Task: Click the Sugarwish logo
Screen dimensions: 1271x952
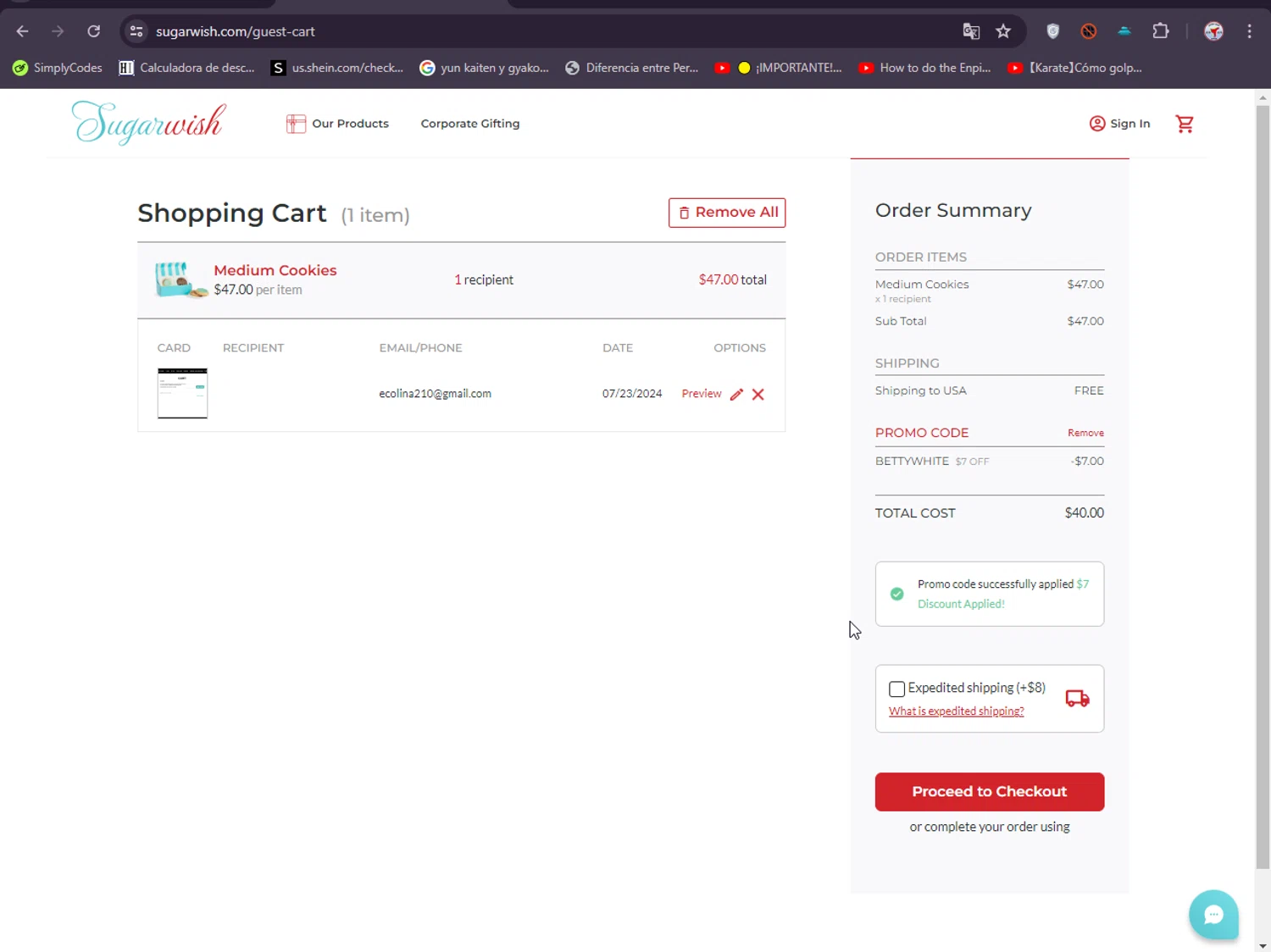Action: [149, 123]
